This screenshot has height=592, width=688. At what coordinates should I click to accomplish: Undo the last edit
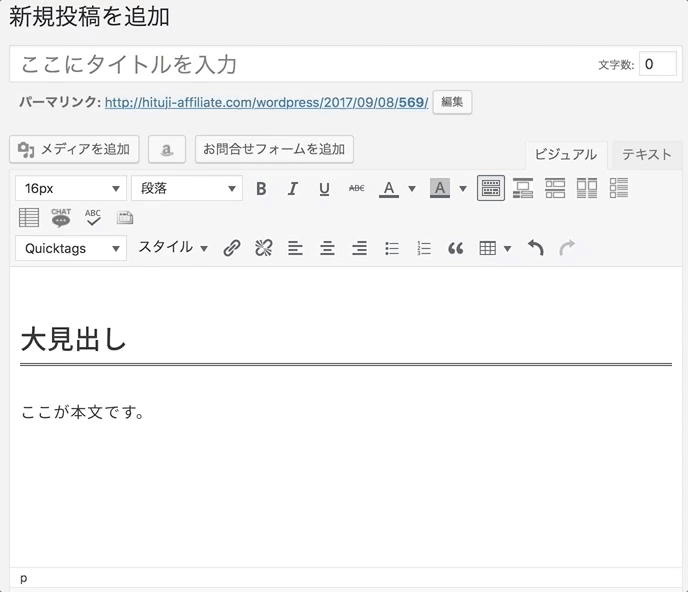[x=535, y=248]
